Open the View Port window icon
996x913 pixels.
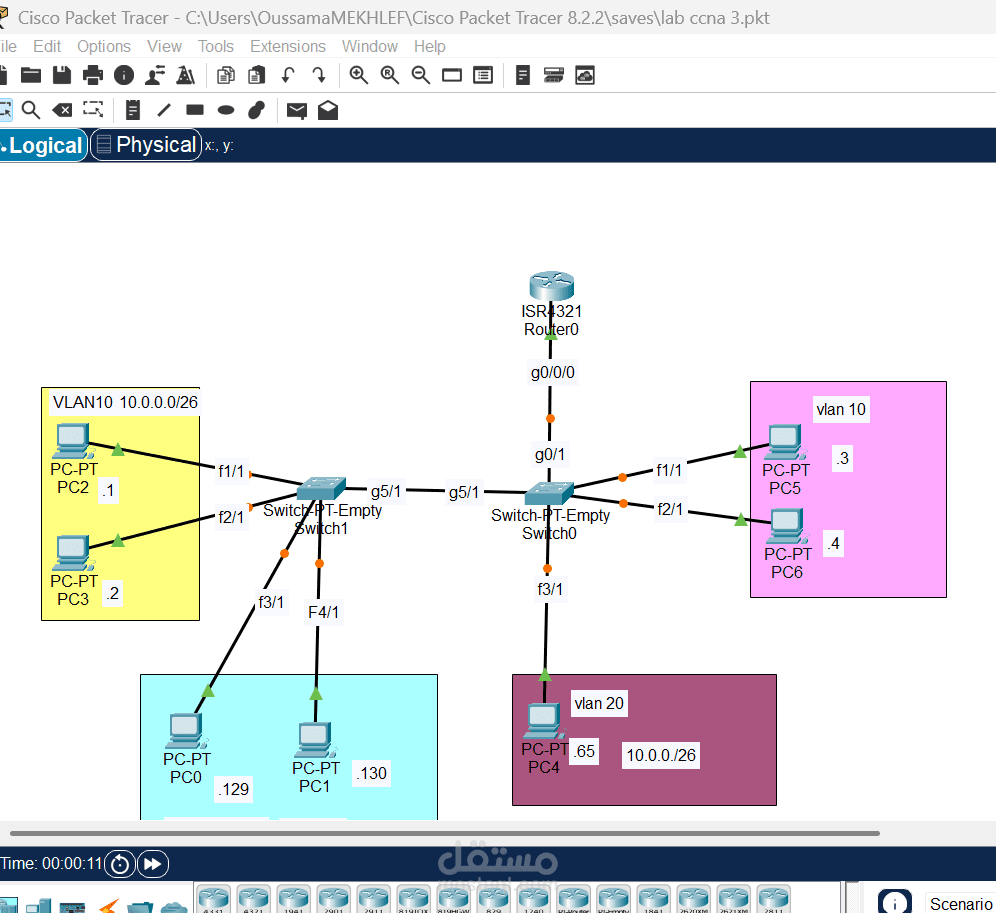pos(452,75)
